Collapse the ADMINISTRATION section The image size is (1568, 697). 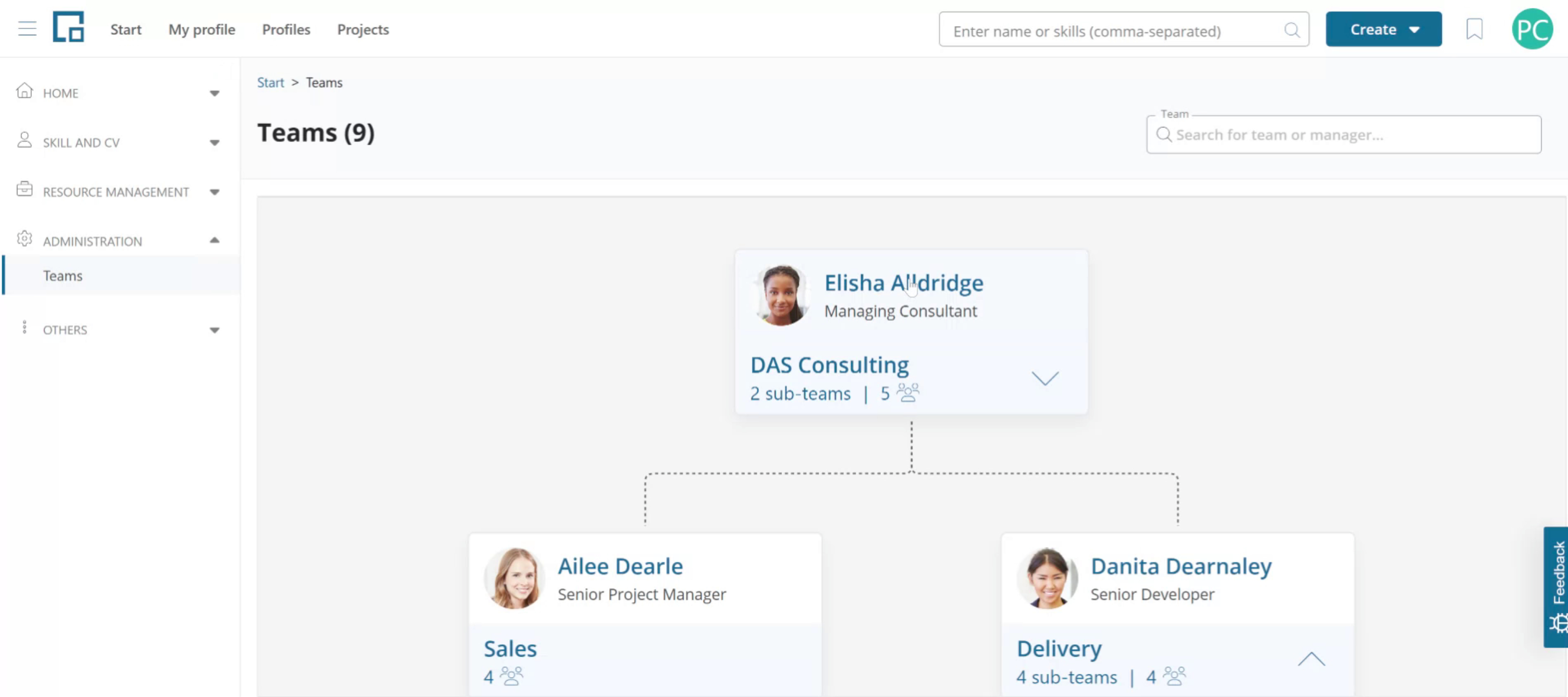coord(214,240)
